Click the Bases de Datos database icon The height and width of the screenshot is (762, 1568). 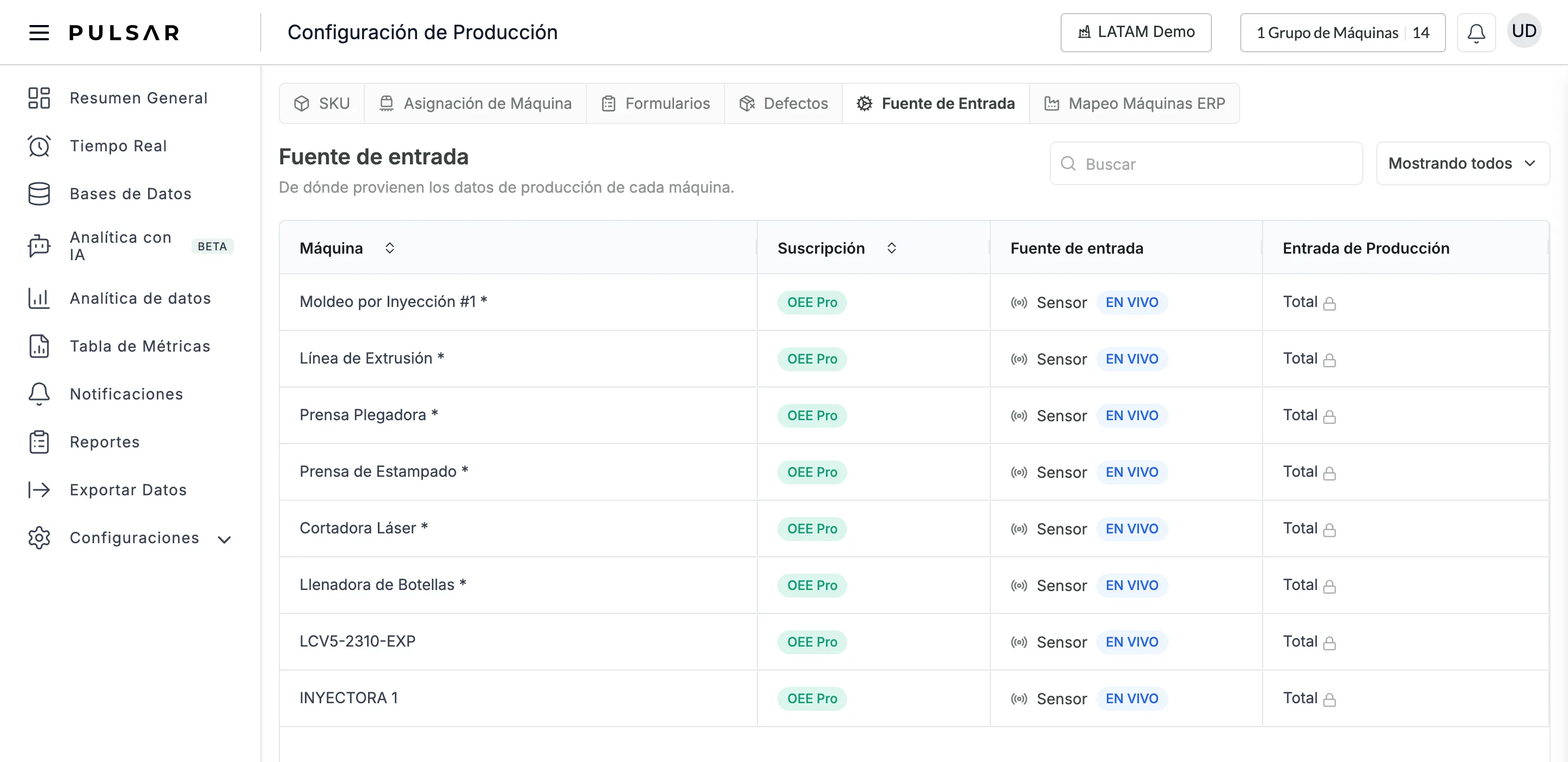click(x=39, y=194)
